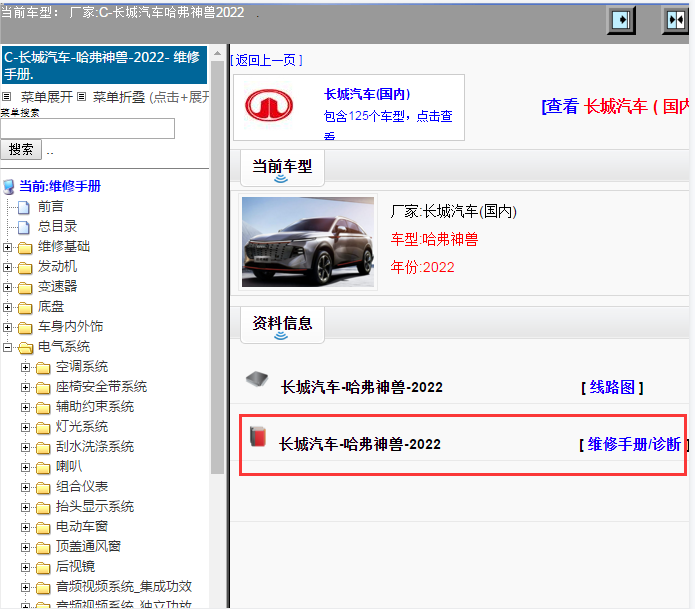Select 顶盖通风窗 tree item
695x609 pixels.
pos(89,547)
